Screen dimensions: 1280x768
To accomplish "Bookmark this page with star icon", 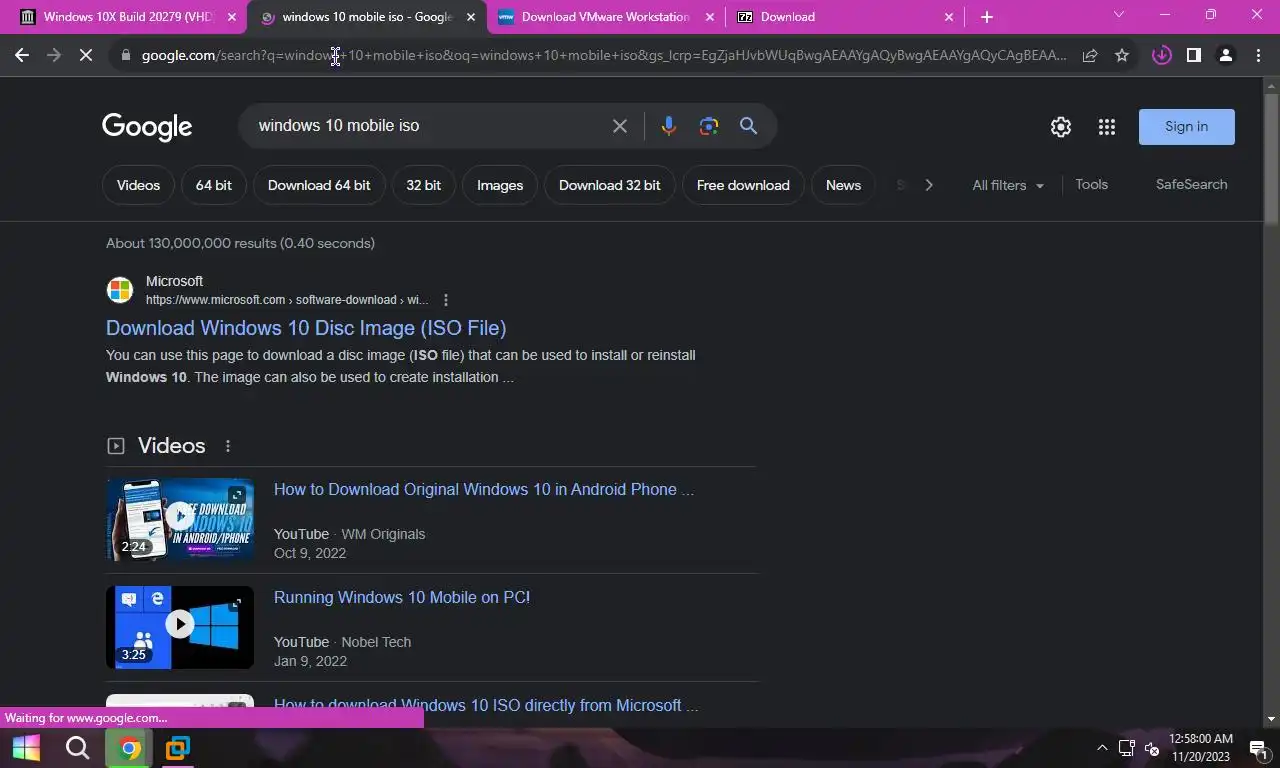I will (1122, 56).
